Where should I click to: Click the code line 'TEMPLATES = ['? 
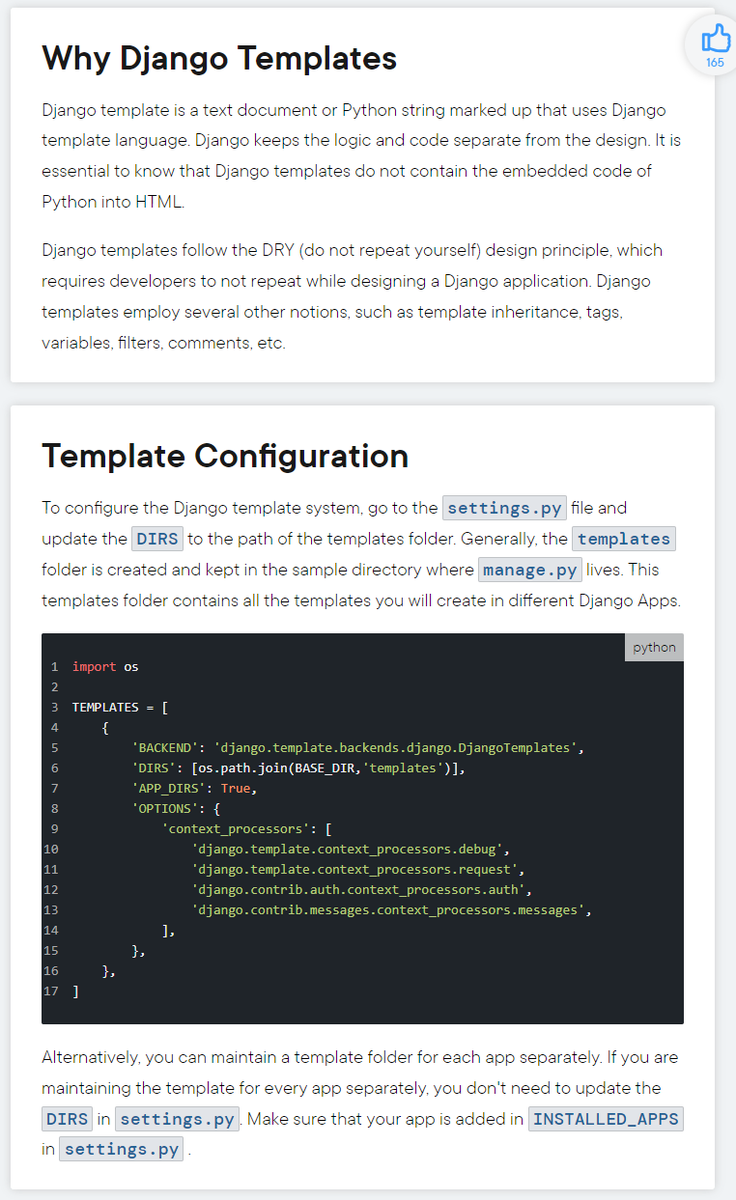[x=120, y=707]
